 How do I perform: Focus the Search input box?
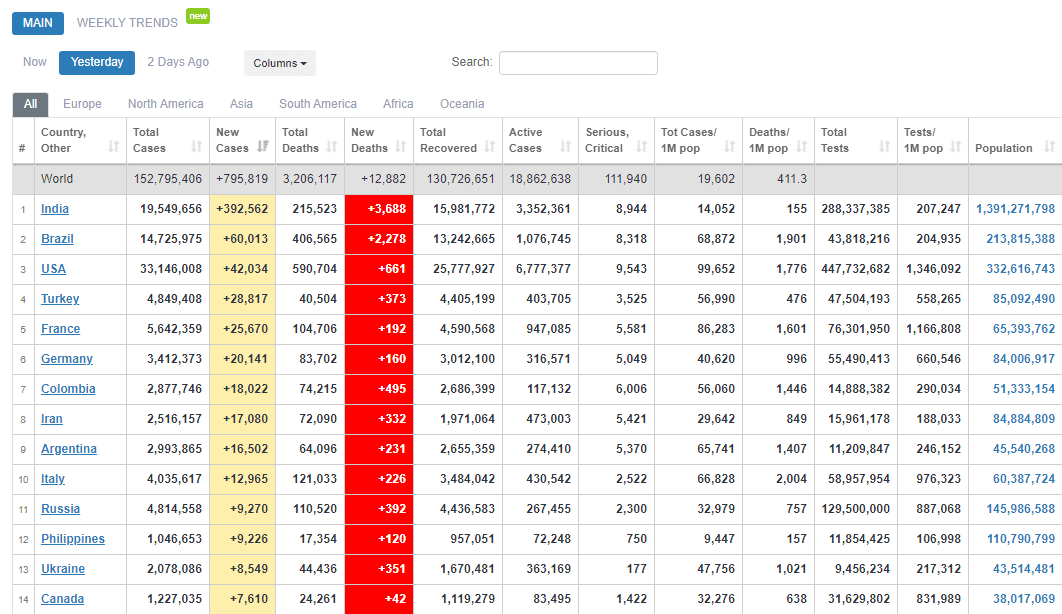point(578,63)
